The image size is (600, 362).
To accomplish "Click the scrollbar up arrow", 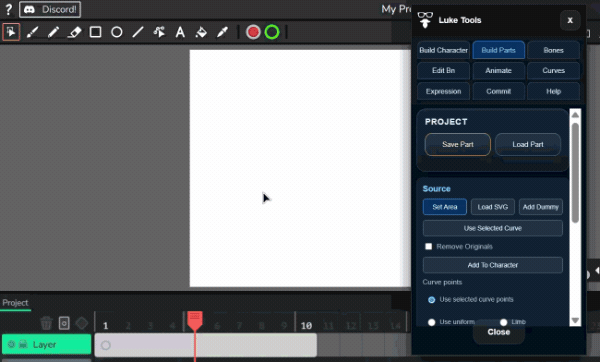I will tap(575, 115).
